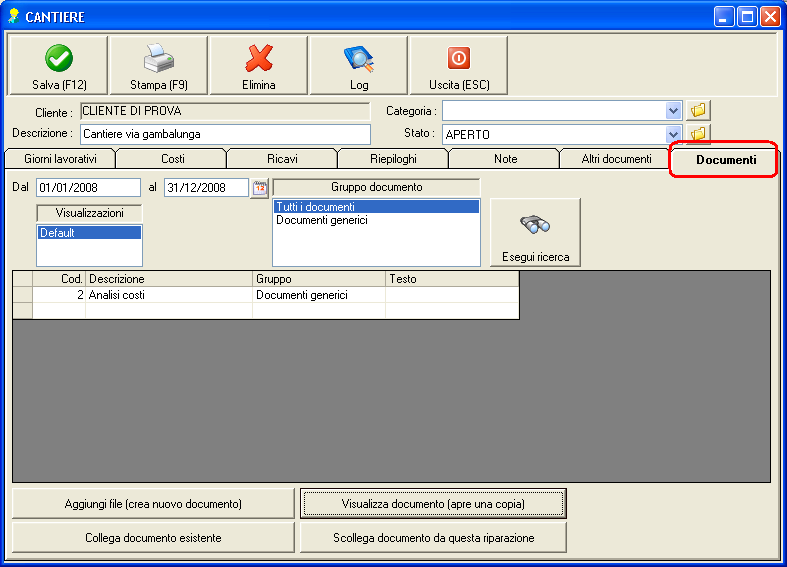This screenshot has height=567, width=787.
Task: Minimize the CANTIERE window
Action: [723, 17]
